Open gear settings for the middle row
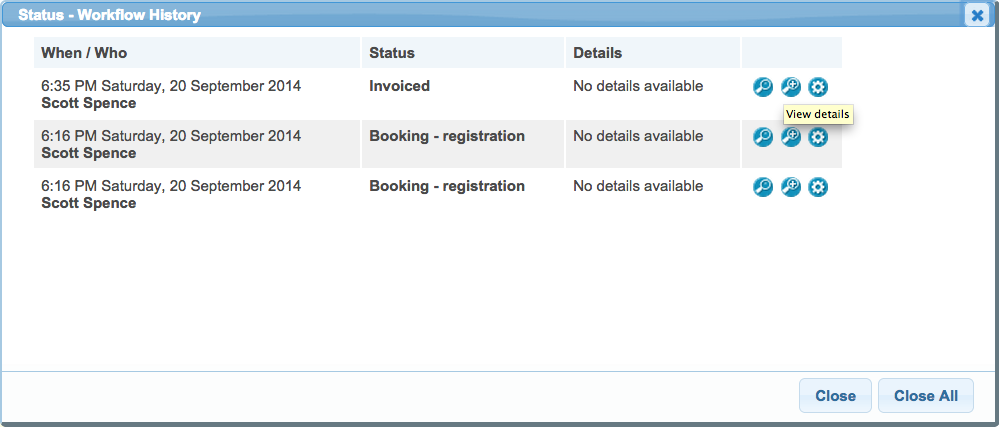Screen dimensions: 999x427 pyautogui.click(x=818, y=137)
